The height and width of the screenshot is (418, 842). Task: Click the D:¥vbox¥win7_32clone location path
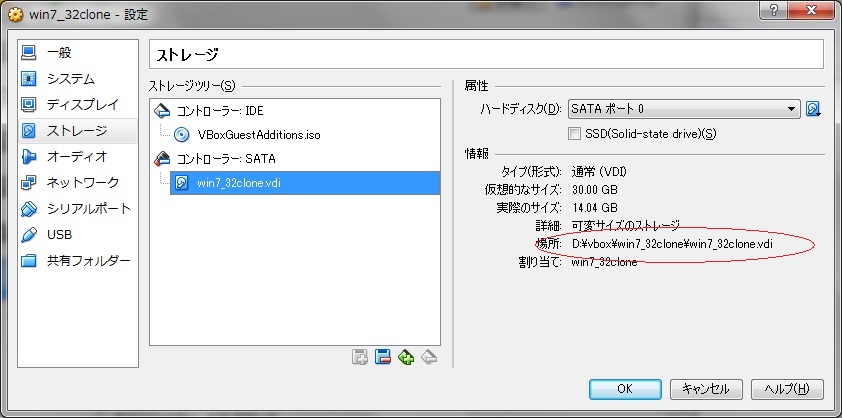(x=672, y=244)
